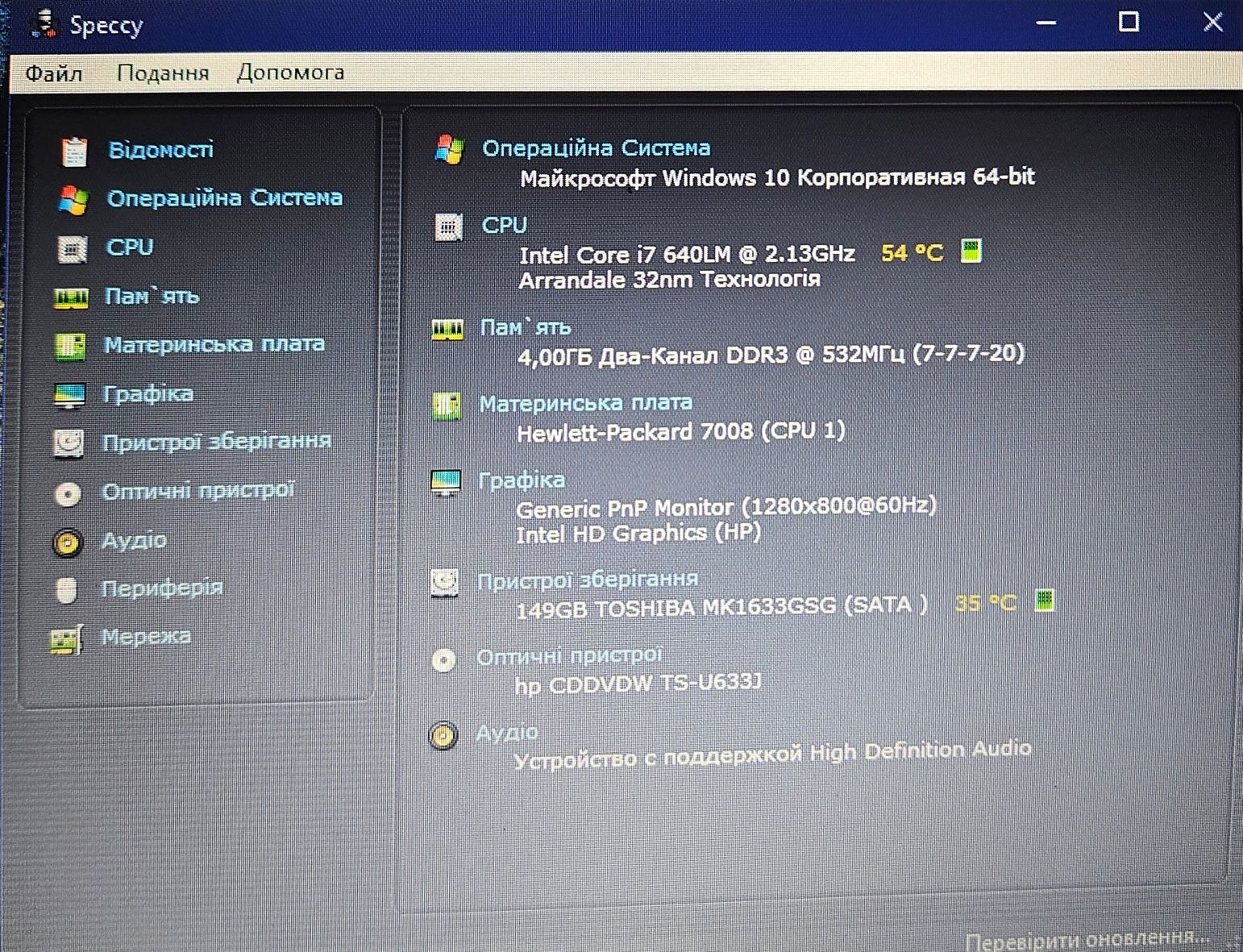Click the CPU chip icon in summary panel
The height and width of the screenshot is (952, 1243).
point(448,227)
